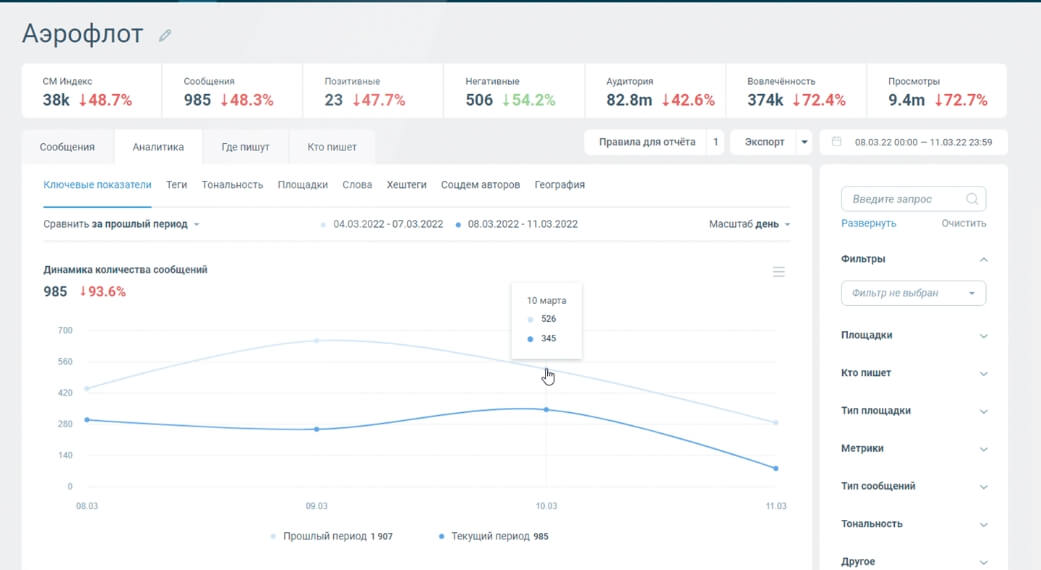The image size is (1041, 570).
Task: Toggle Текущий период series in legend
Action: (493, 536)
